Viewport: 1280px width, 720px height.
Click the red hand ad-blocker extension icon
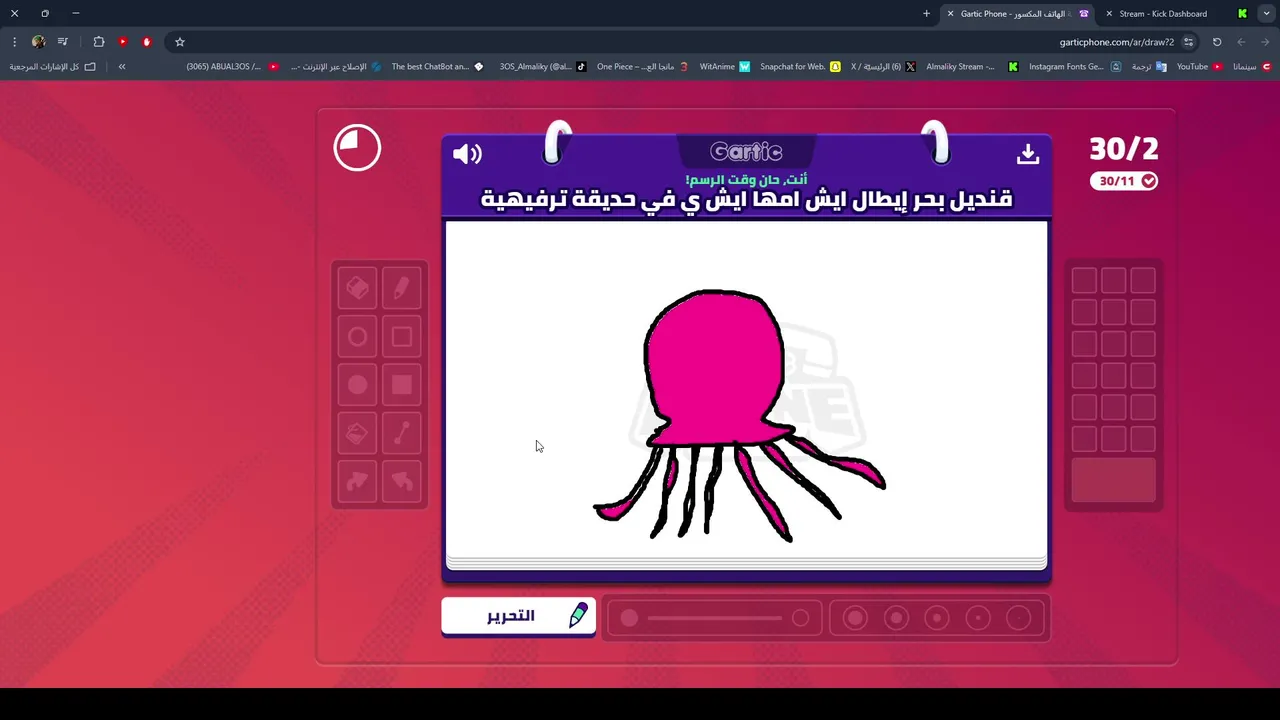click(147, 42)
